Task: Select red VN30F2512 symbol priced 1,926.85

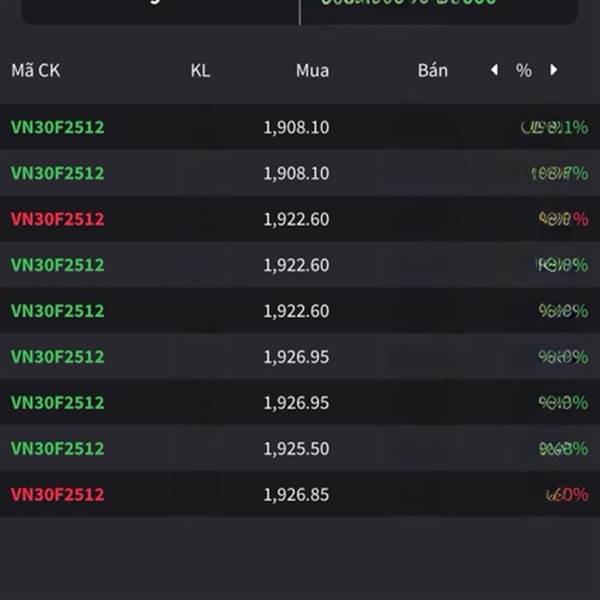Action: point(57,494)
